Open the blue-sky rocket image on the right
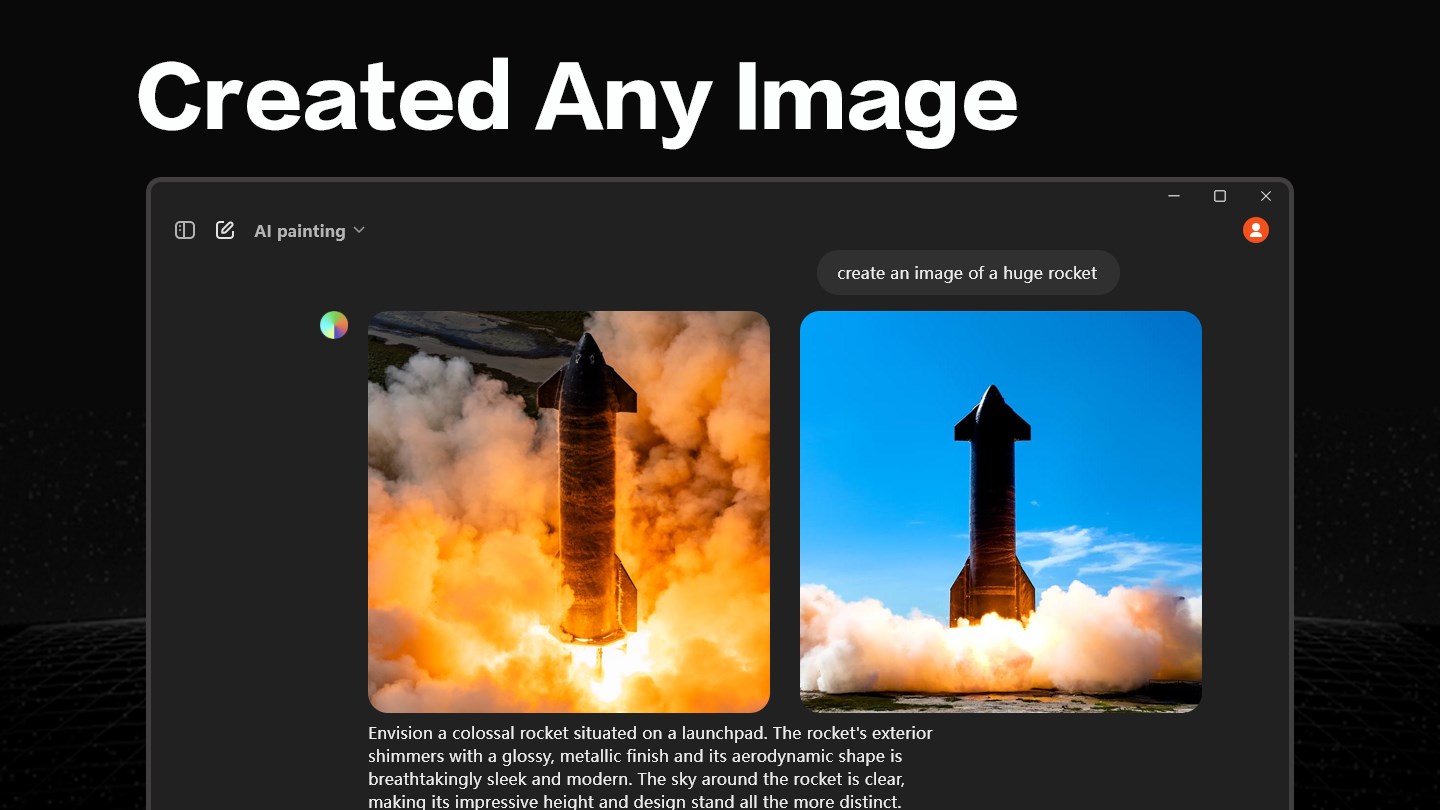 coord(1000,510)
